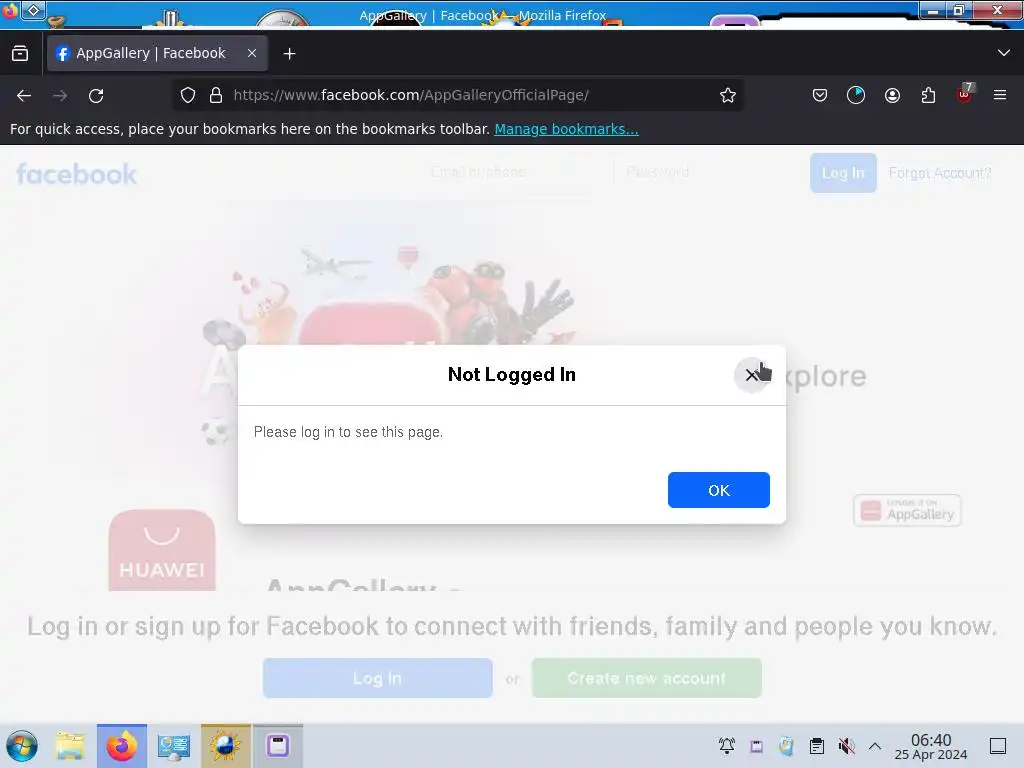Click the uBlock Origin extension icon

[965, 94]
